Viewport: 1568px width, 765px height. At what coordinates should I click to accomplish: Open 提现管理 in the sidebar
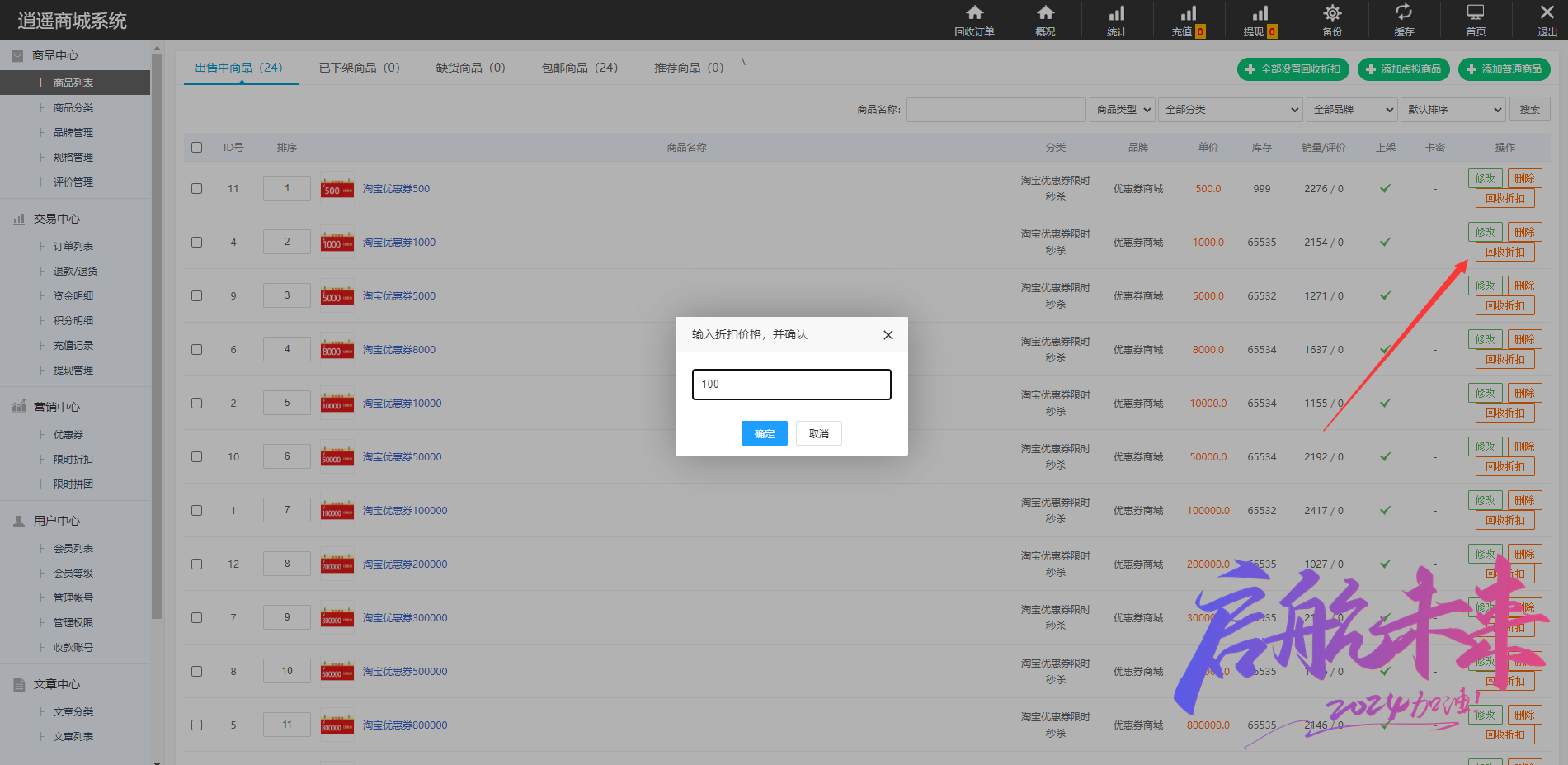point(73,371)
